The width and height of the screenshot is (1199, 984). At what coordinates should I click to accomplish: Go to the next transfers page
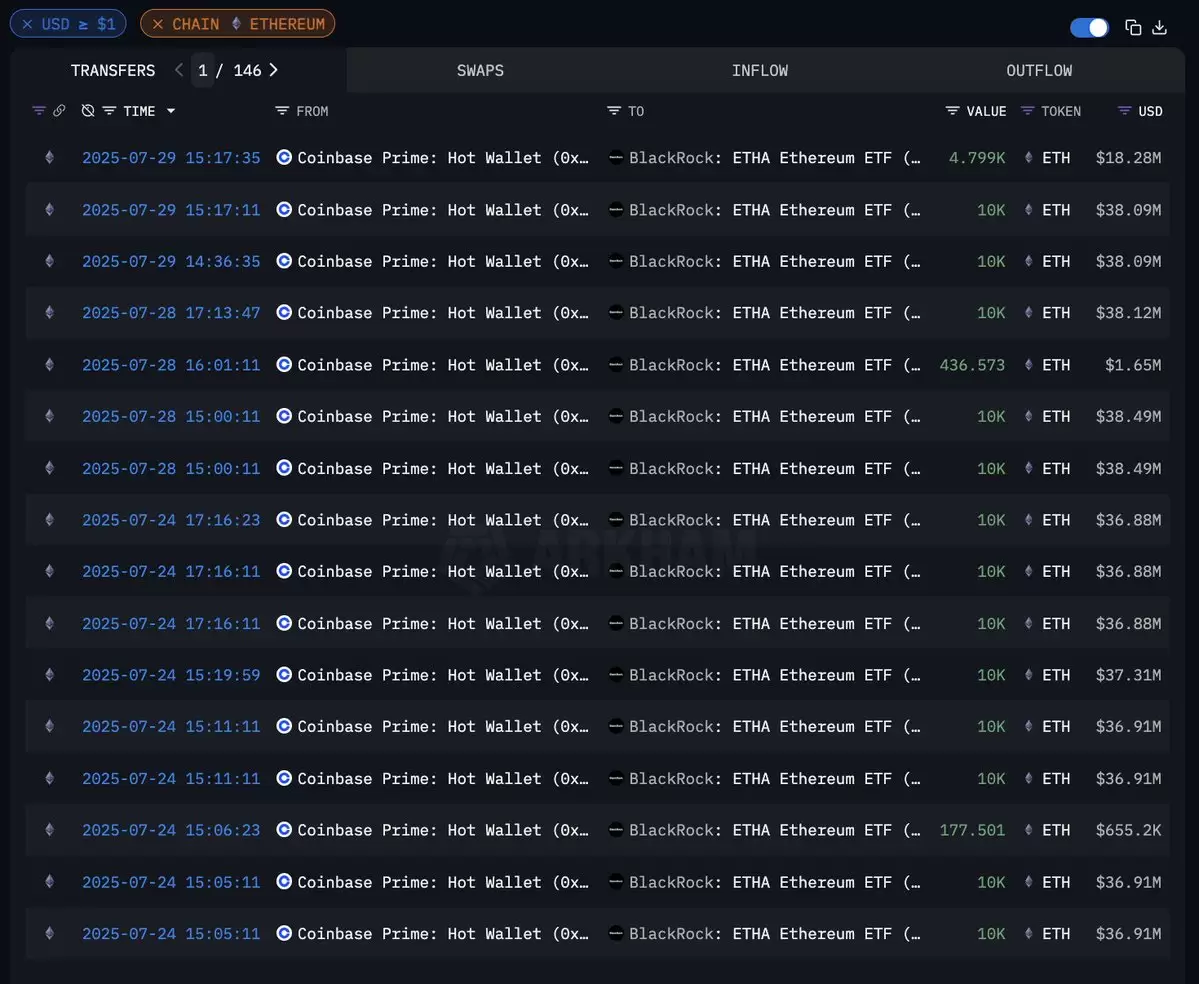click(274, 70)
